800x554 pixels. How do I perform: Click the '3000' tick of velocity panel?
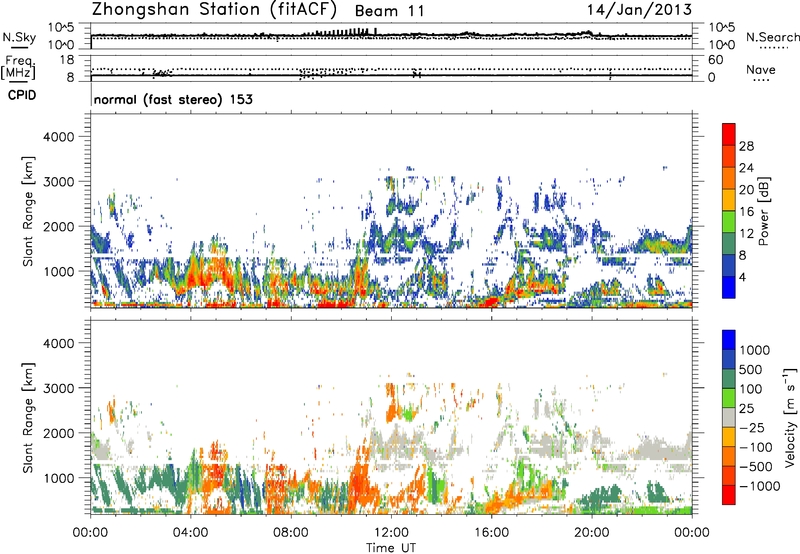click(60, 388)
